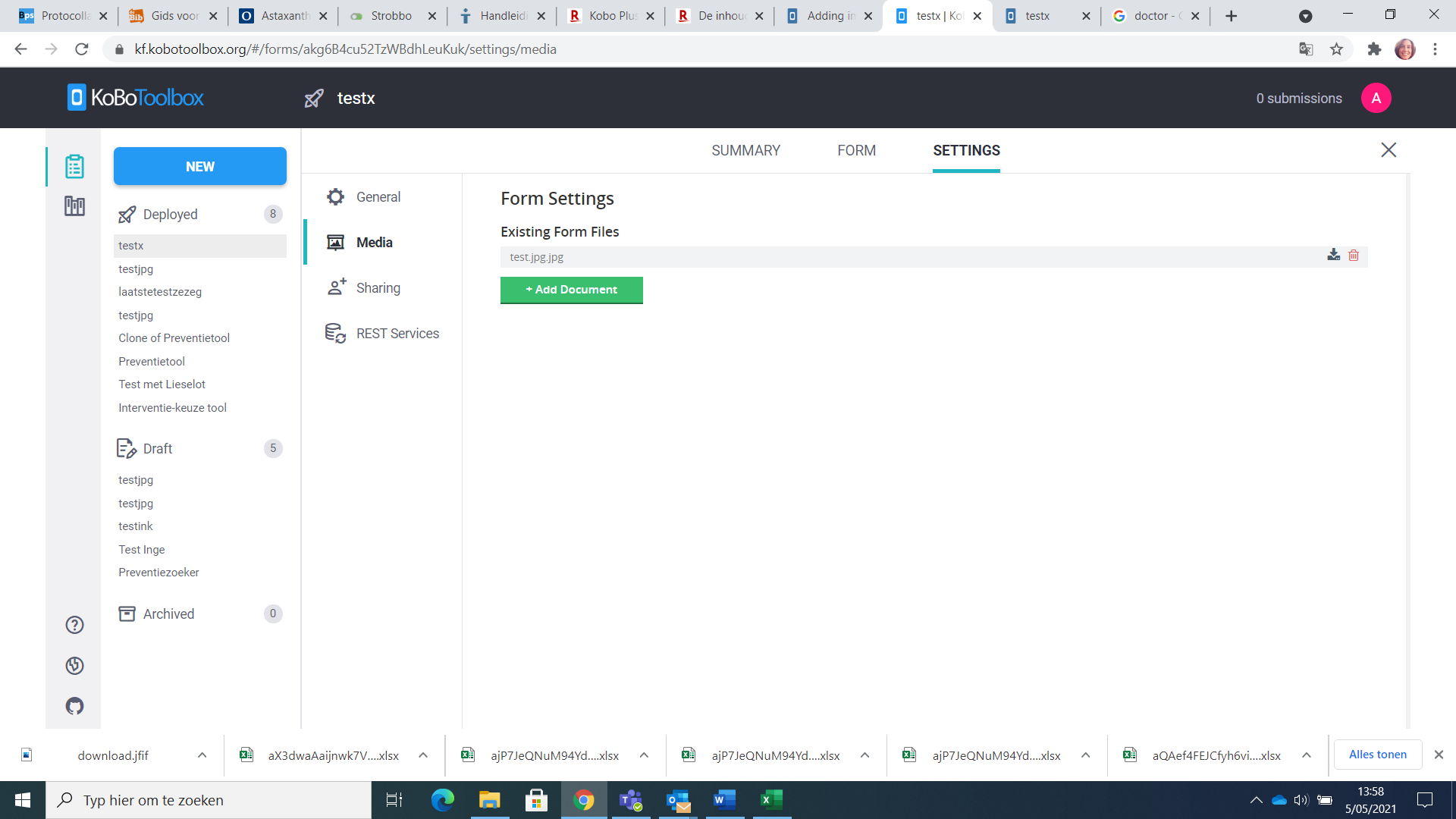Open the notification center
This screenshot has width=1456, height=819.
tap(1425, 800)
